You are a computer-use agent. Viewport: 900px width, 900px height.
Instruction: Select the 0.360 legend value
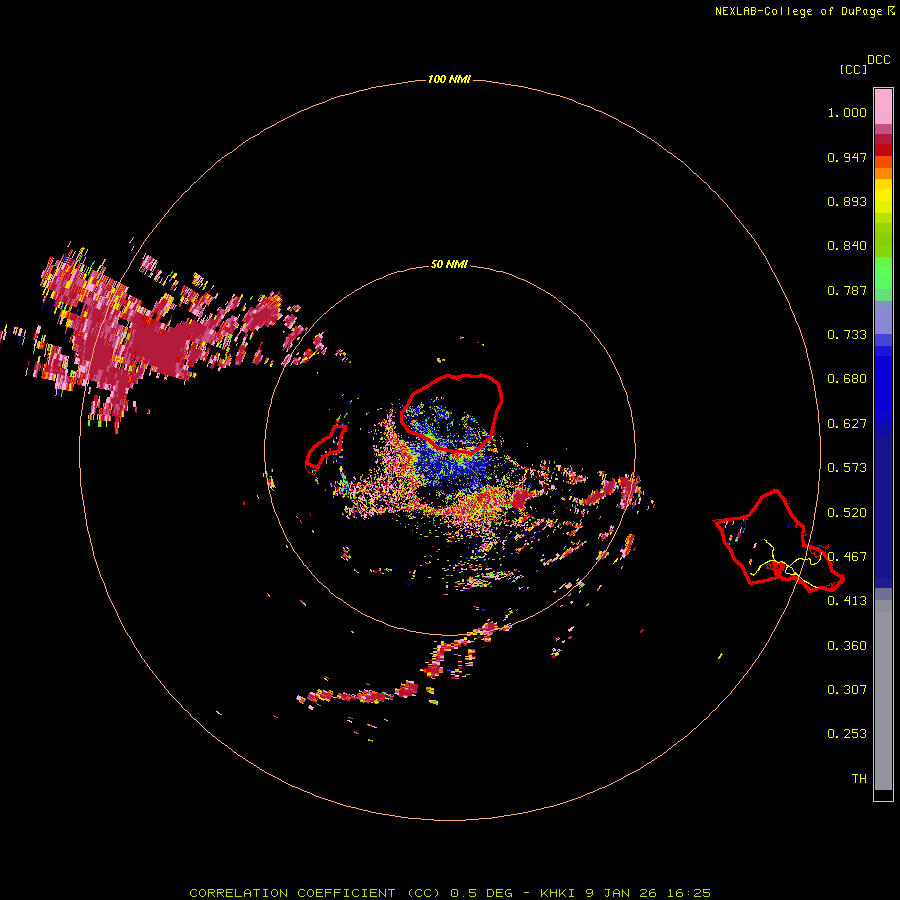[847, 646]
